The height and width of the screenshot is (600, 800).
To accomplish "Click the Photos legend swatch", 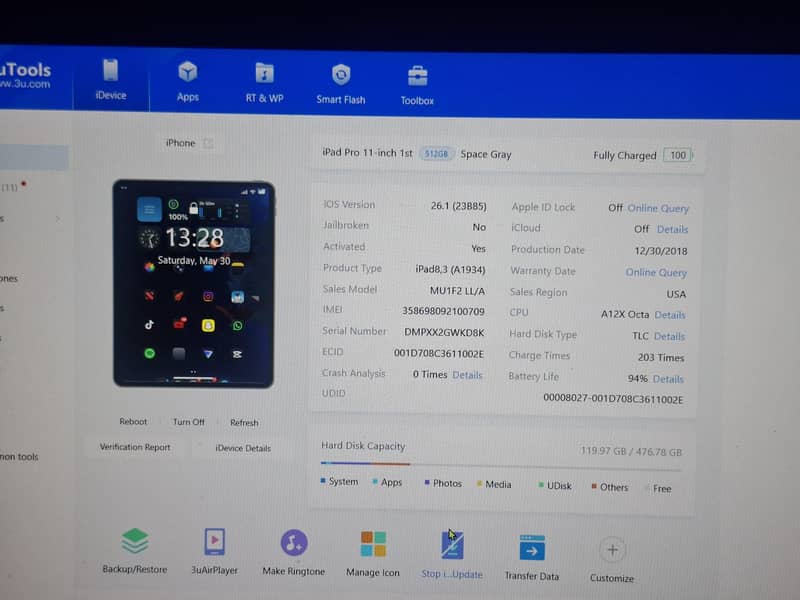I will pos(427,482).
